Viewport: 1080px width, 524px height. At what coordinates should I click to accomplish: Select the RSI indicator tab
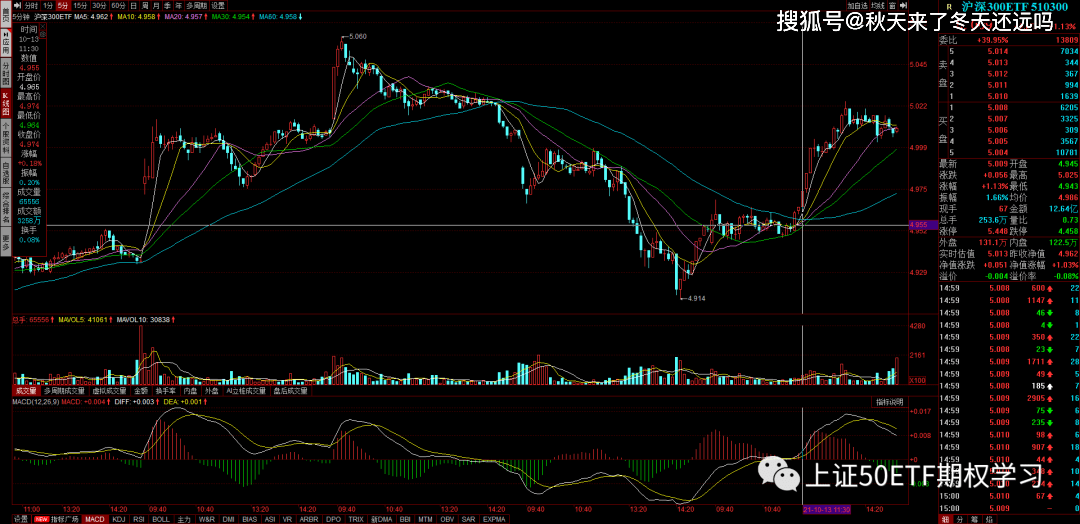pos(138,519)
